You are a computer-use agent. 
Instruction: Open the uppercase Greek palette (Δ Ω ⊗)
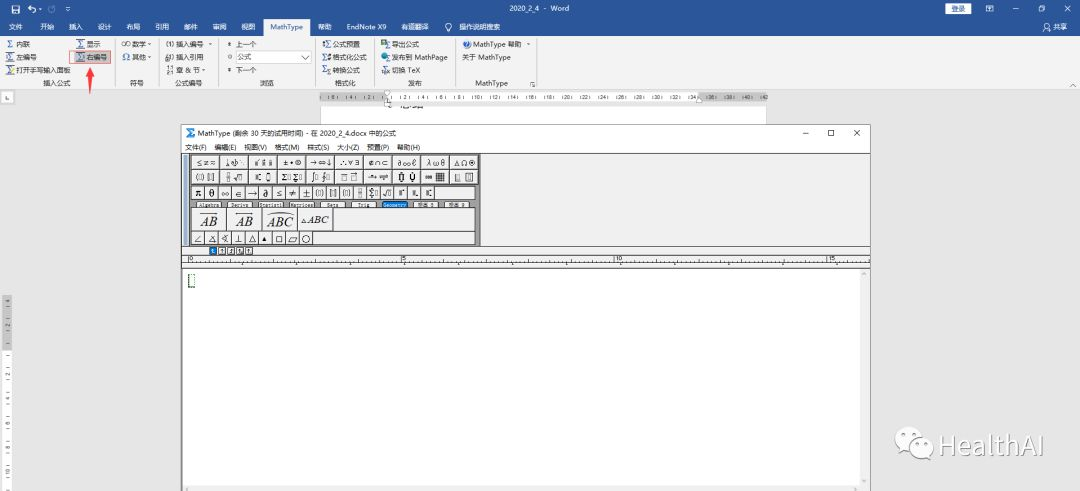tap(464, 163)
